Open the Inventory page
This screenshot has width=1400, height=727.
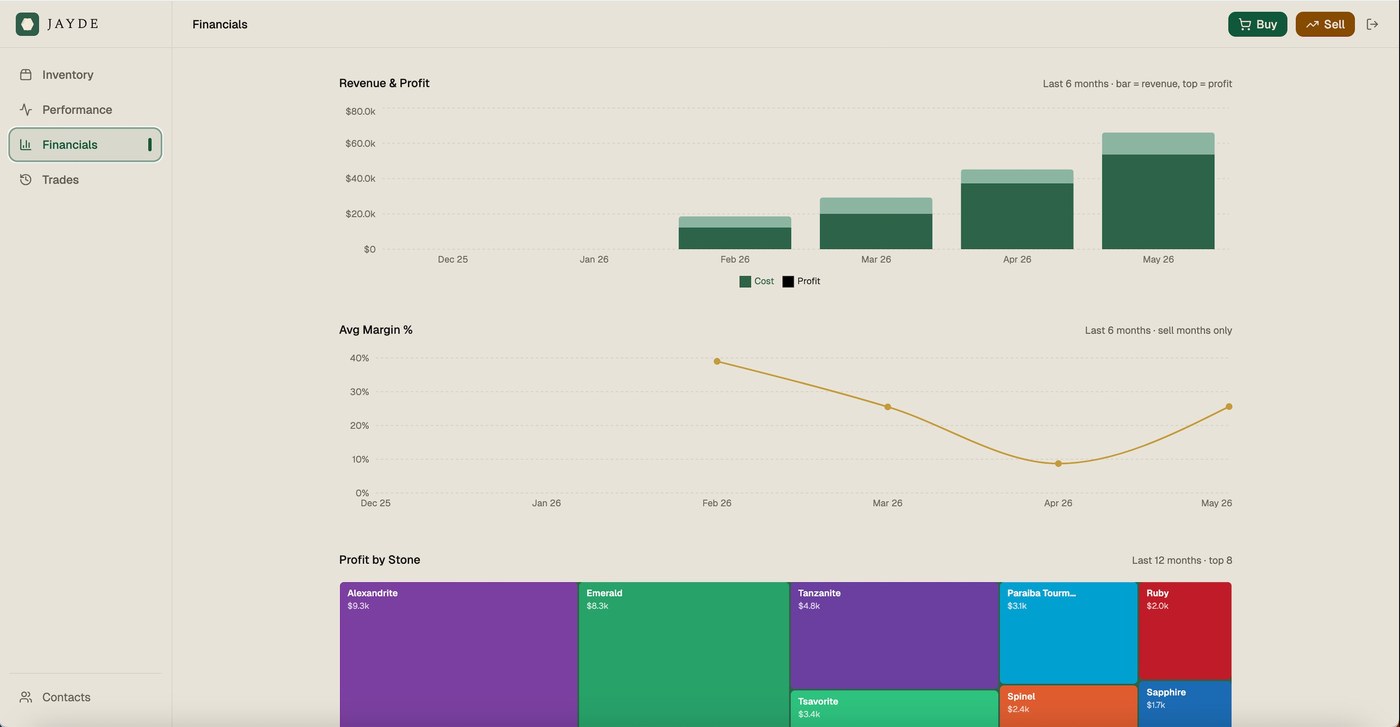click(85, 75)
